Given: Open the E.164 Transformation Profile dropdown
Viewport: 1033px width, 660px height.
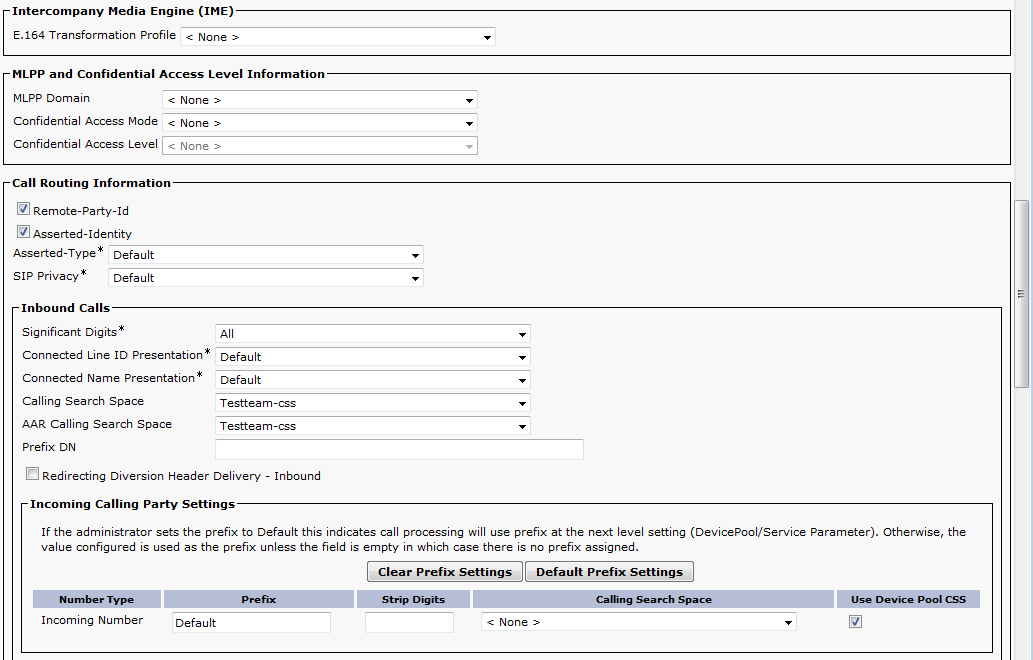Looking at the screenshot, I should pyautogui.click(x=337, y=37).
